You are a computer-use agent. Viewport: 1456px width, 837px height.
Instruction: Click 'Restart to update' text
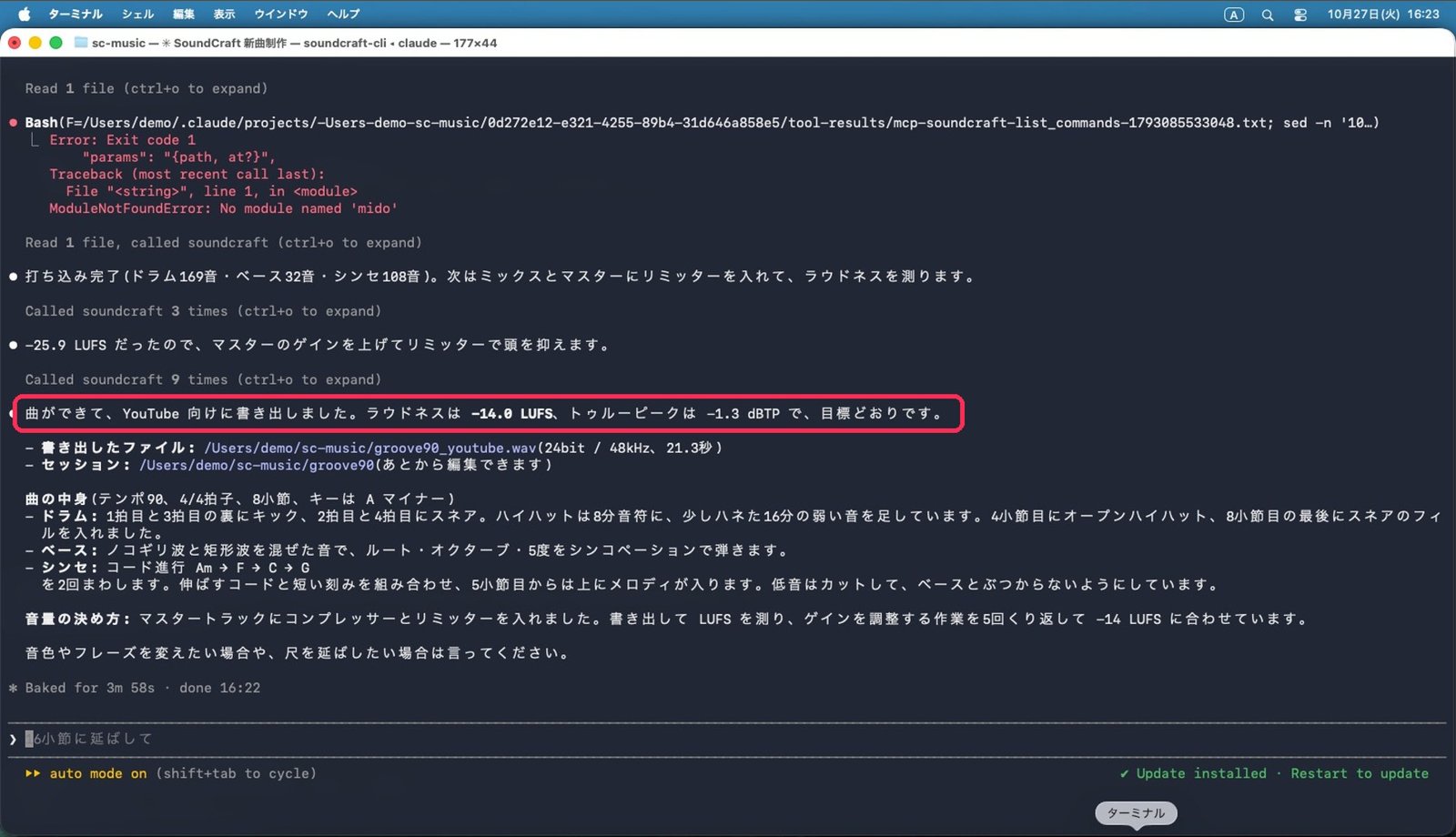[1360, 773]
